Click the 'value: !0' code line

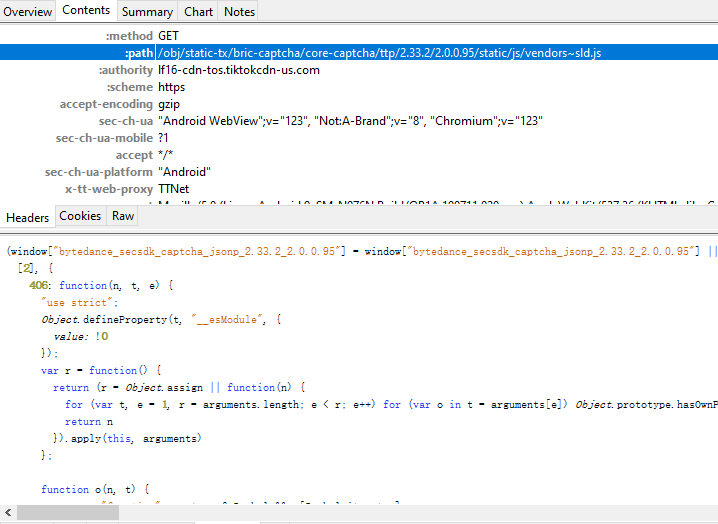[81, 336]
